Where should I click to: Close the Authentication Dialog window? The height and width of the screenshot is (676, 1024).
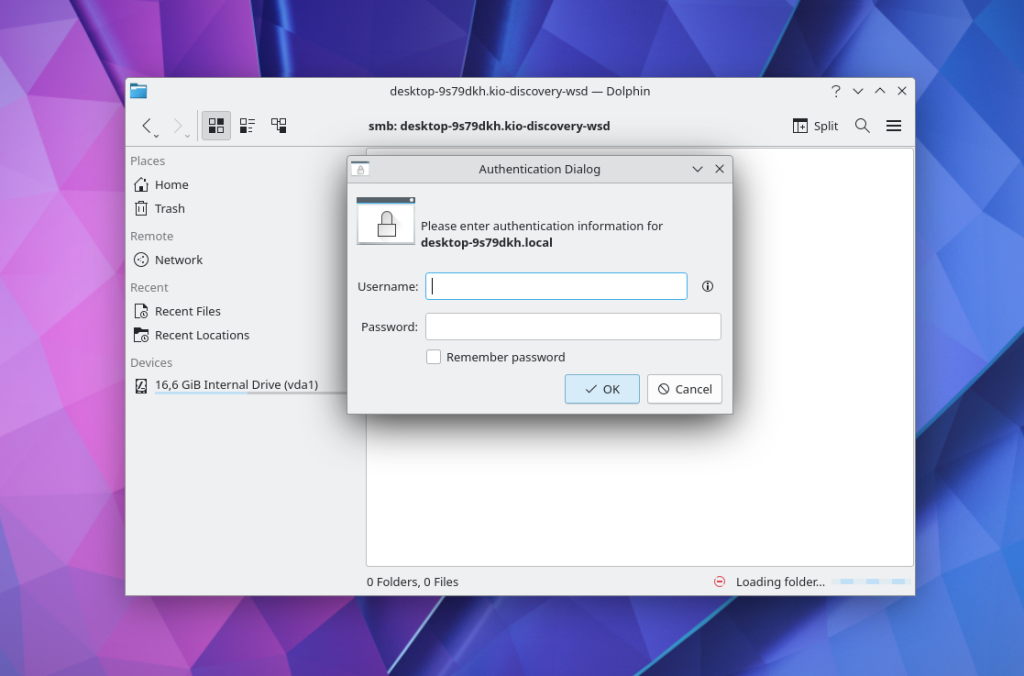click(x=720, y=169)
